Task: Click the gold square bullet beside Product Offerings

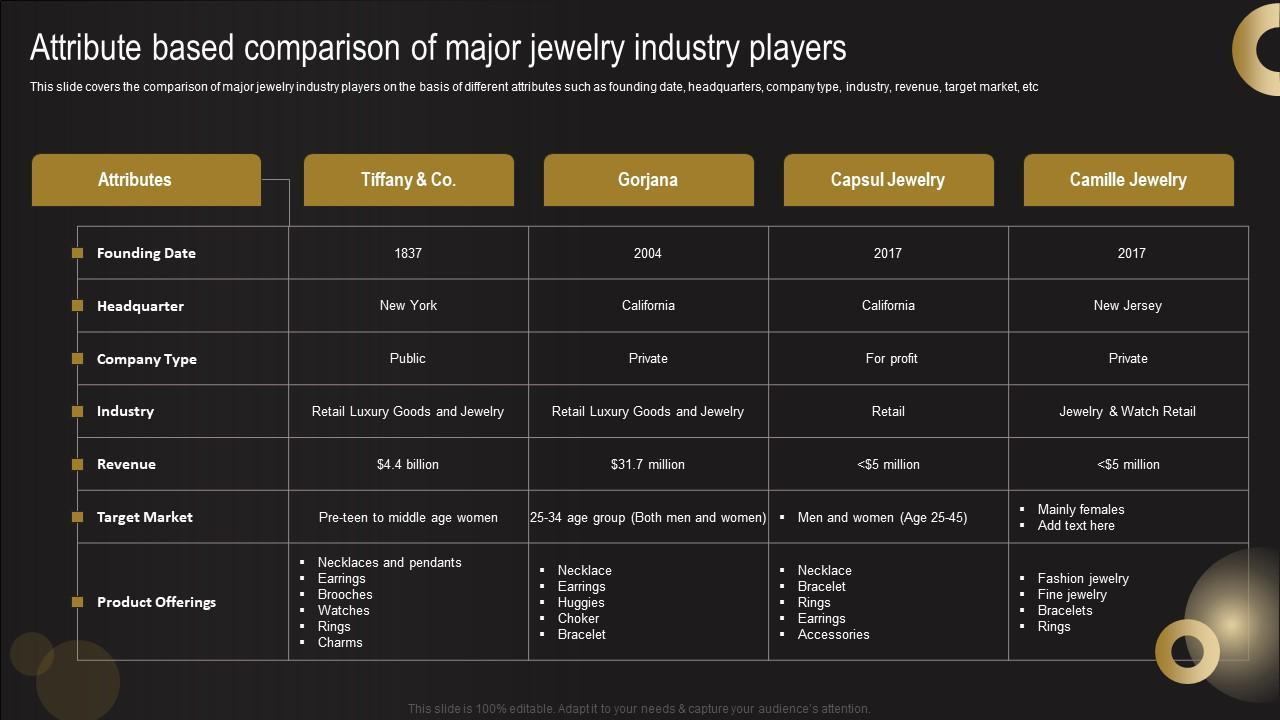Action: [77, 602]
